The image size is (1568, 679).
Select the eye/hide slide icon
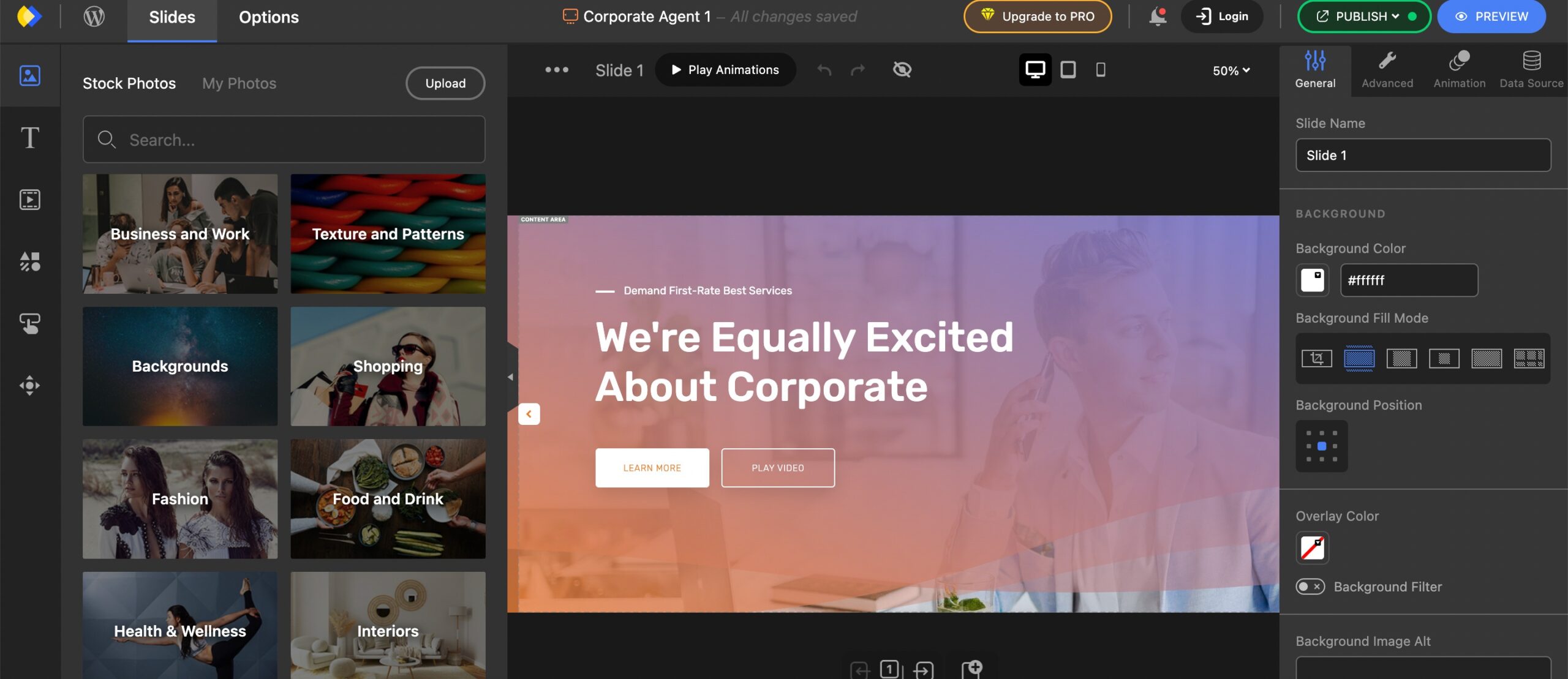pyautogui.click(x=901, y=69)
